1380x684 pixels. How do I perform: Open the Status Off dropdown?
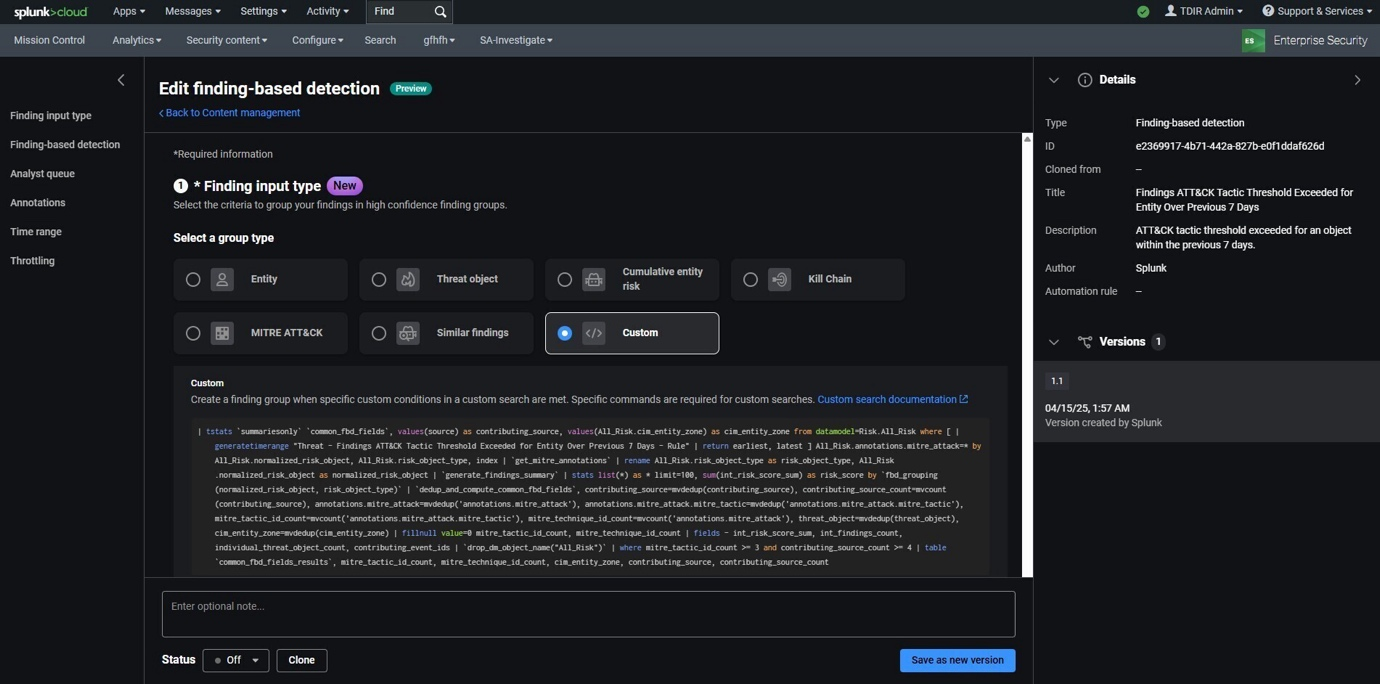[236, 660]
